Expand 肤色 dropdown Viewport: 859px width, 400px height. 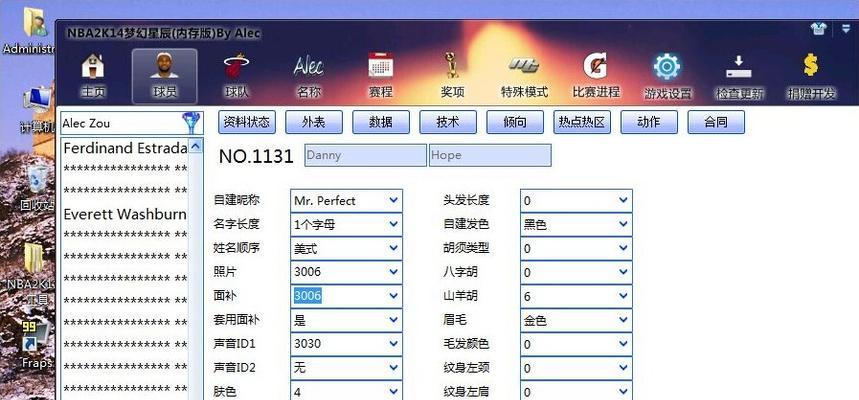coord(393,391)
